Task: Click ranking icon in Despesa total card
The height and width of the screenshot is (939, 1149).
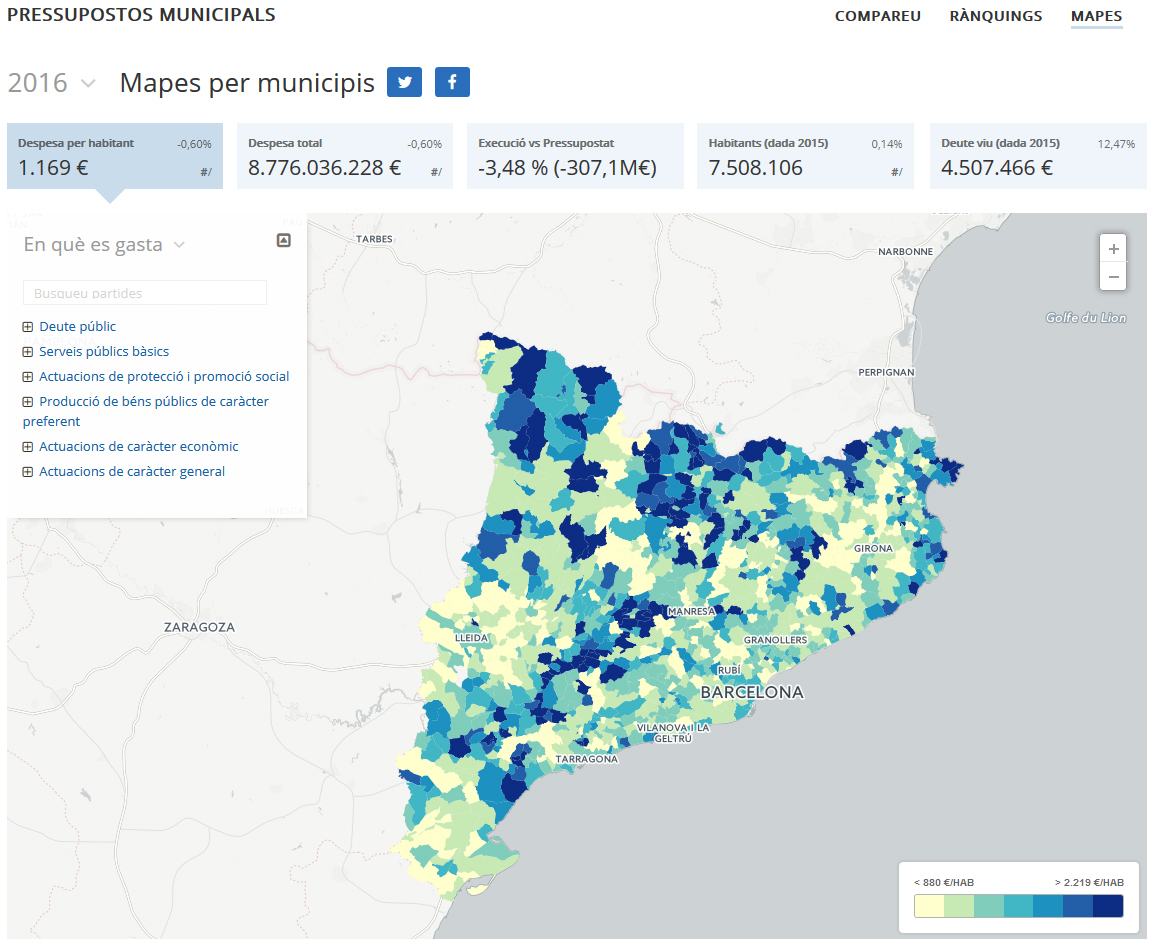Action: (x=436, y=172)
